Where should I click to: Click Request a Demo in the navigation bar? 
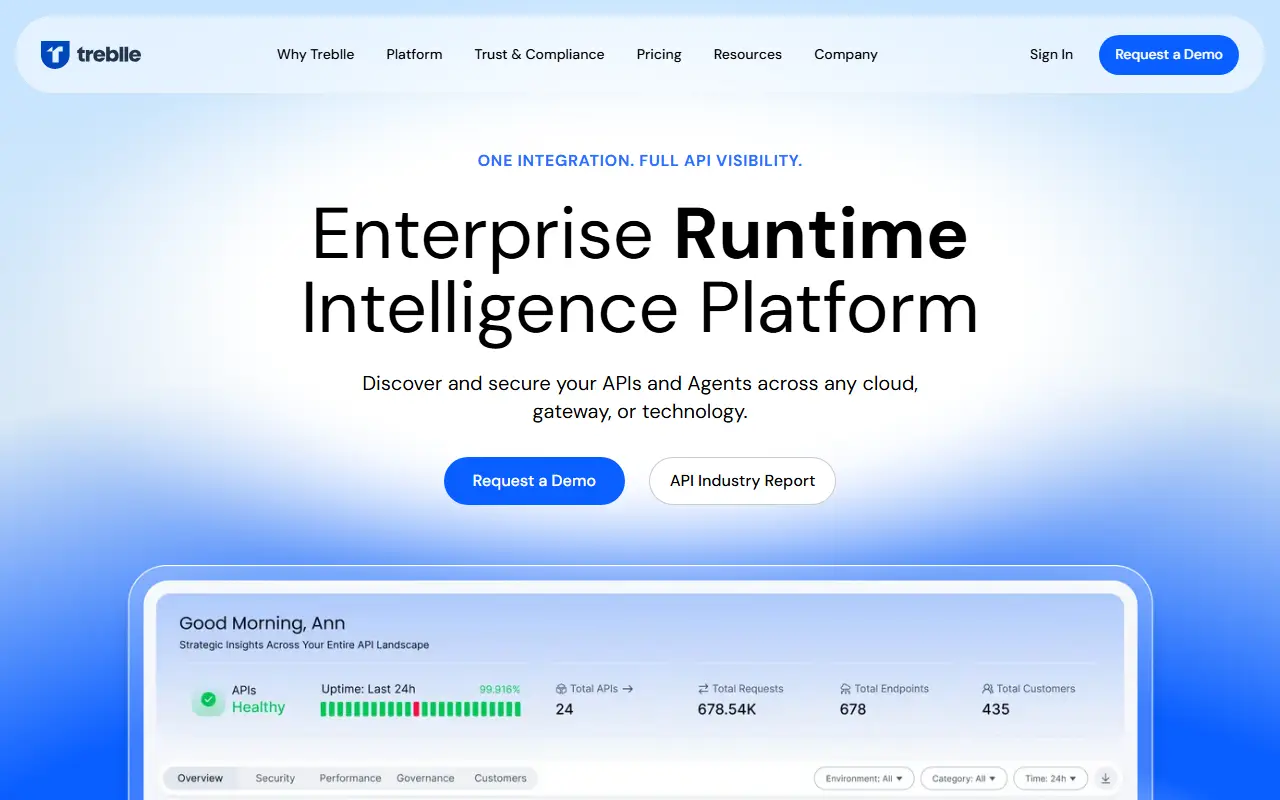(x=1169, y=55)
